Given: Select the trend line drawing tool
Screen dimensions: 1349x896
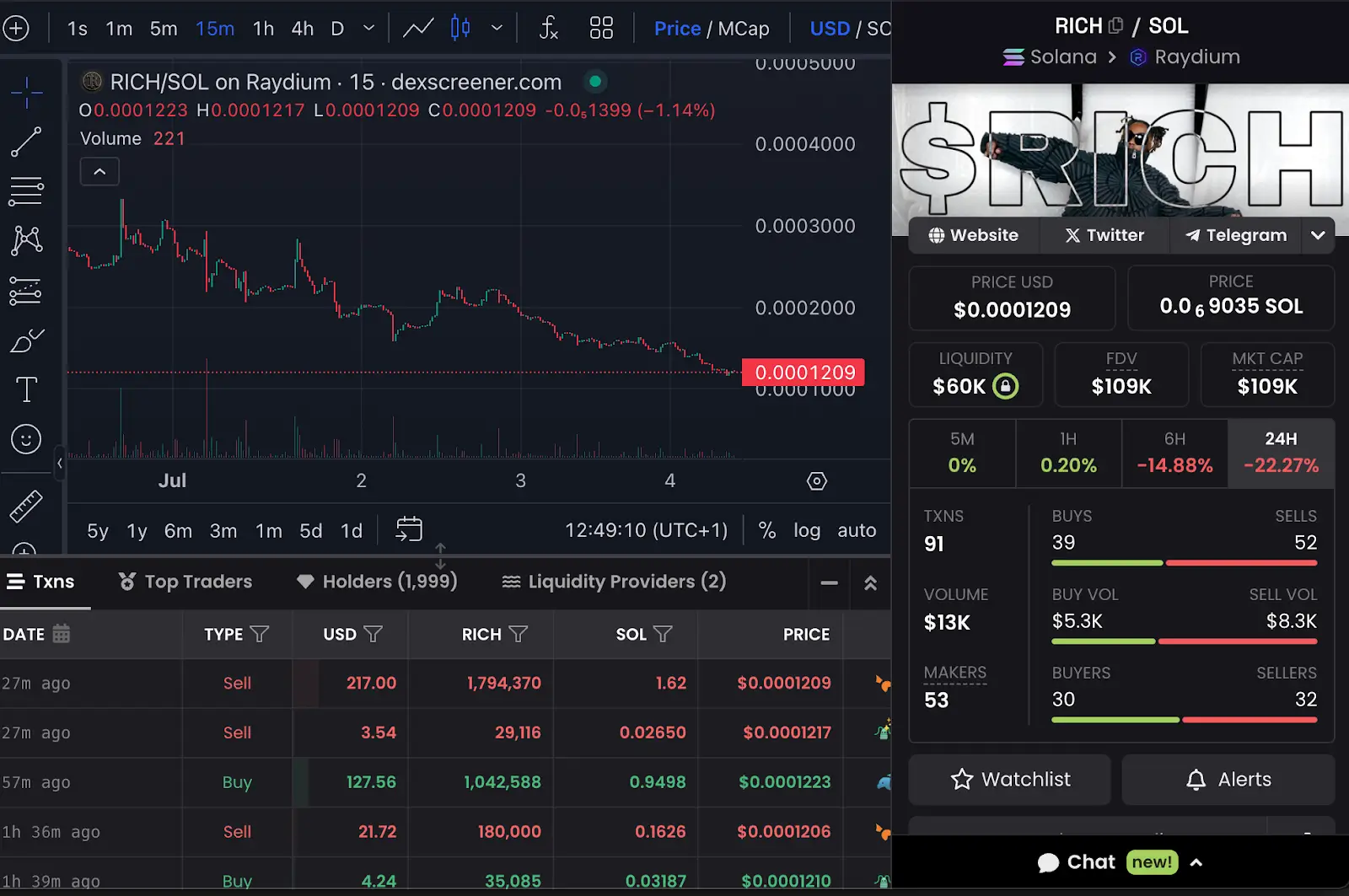Looking at the screenshot, I should 26,142.
